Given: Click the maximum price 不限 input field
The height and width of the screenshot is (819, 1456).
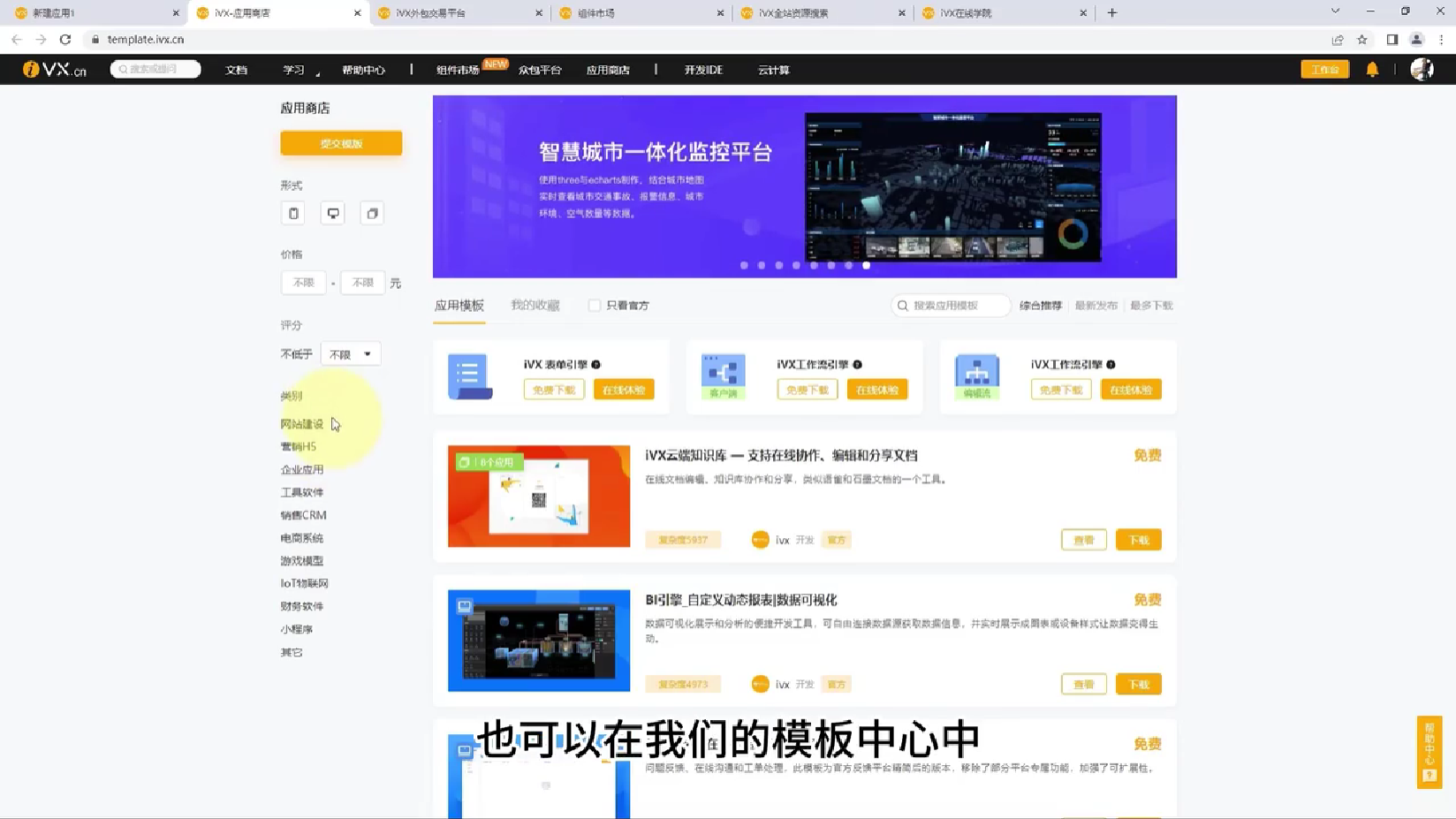Looking at the screenshot, I should [x=363, y=283].
